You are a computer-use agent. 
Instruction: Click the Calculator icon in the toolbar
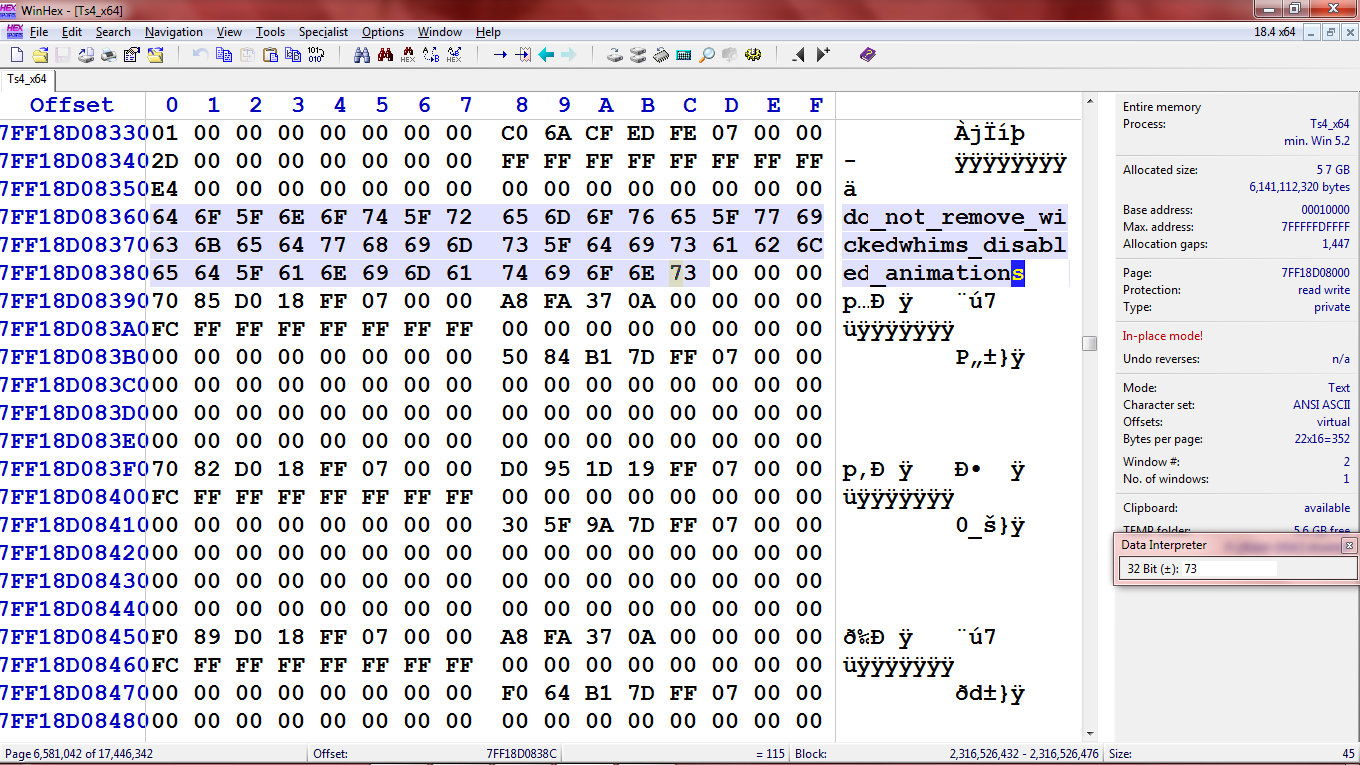pos(684,55)
